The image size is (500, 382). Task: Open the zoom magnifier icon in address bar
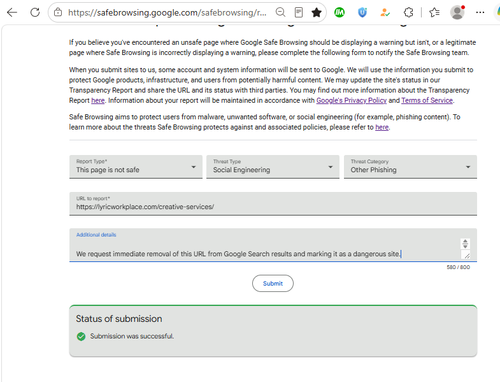coord(281,13)
